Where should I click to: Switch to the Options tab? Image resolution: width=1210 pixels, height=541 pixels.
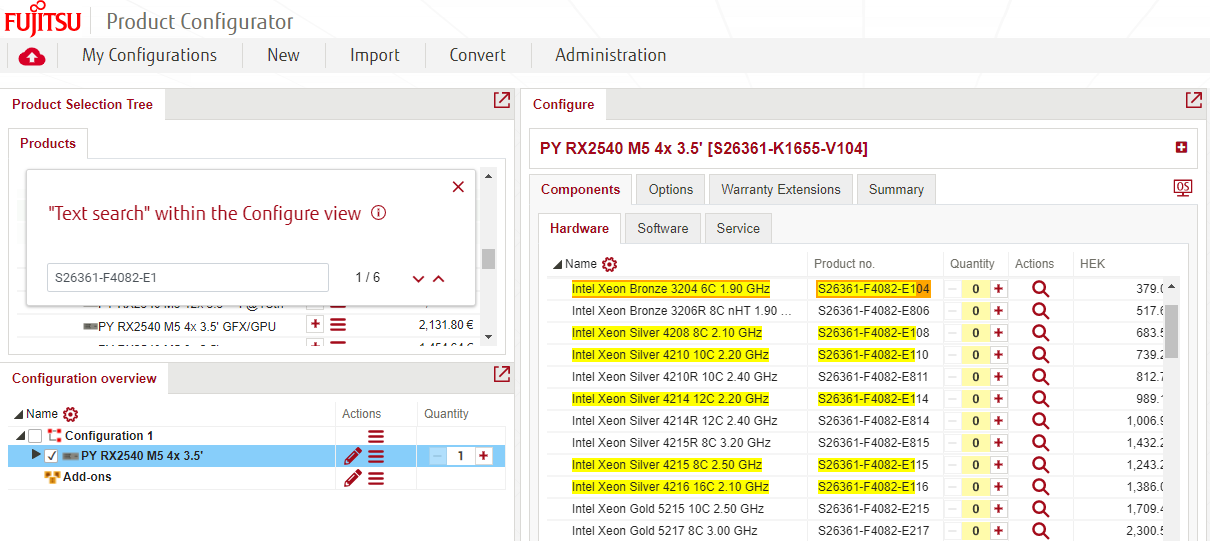[671, 189]
